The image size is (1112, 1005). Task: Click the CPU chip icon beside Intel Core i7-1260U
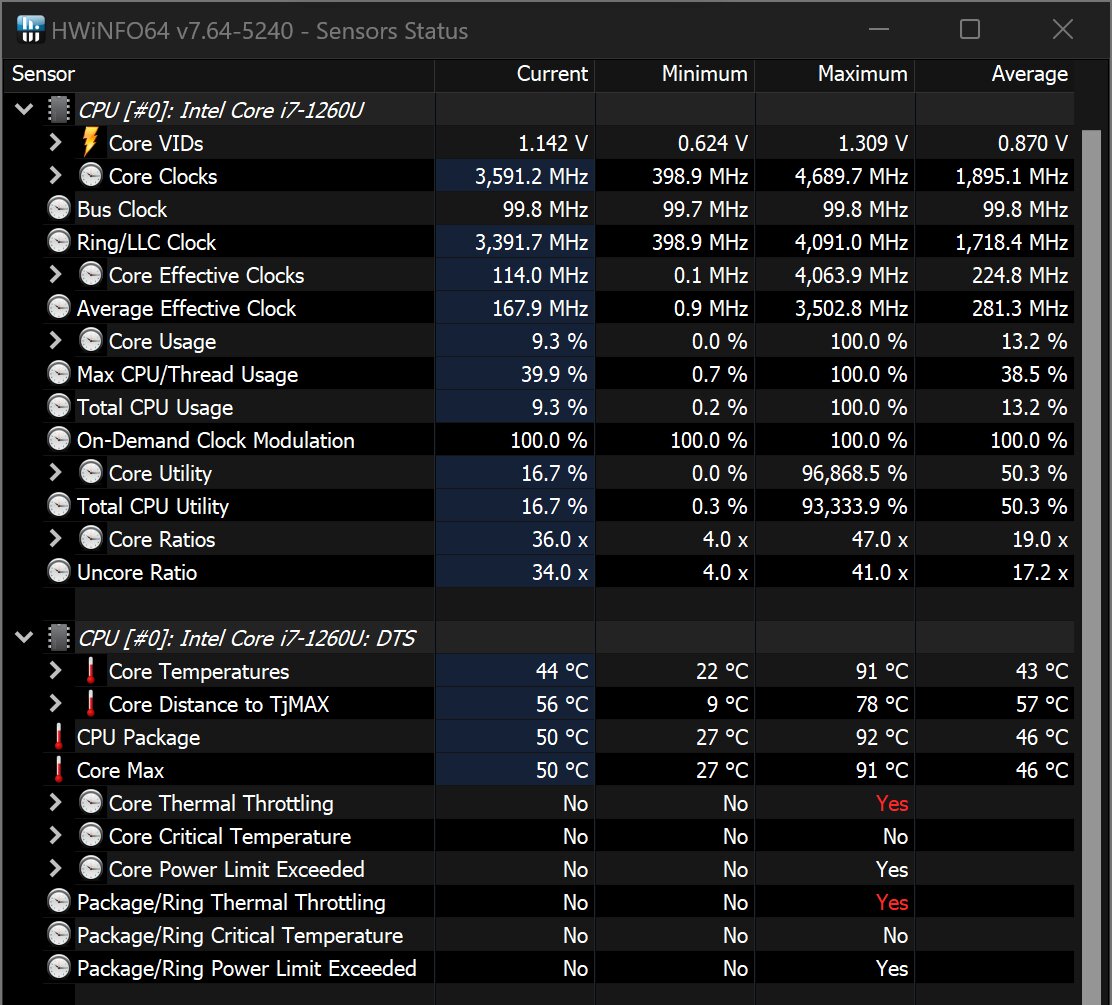pyautogui.click(x=59, y=110)
